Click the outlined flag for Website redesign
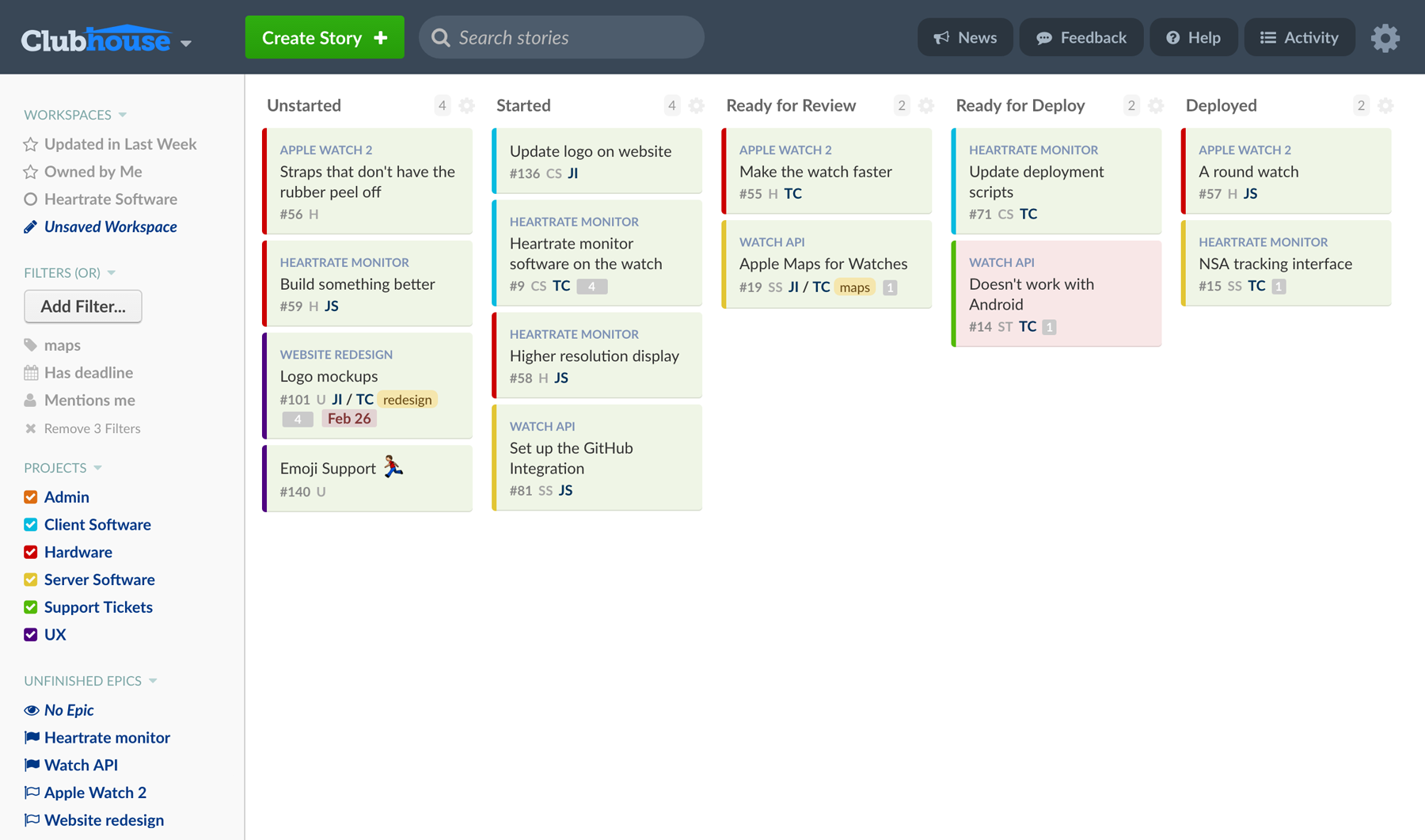Screen dimensions: 1425x840 [32, 820]
